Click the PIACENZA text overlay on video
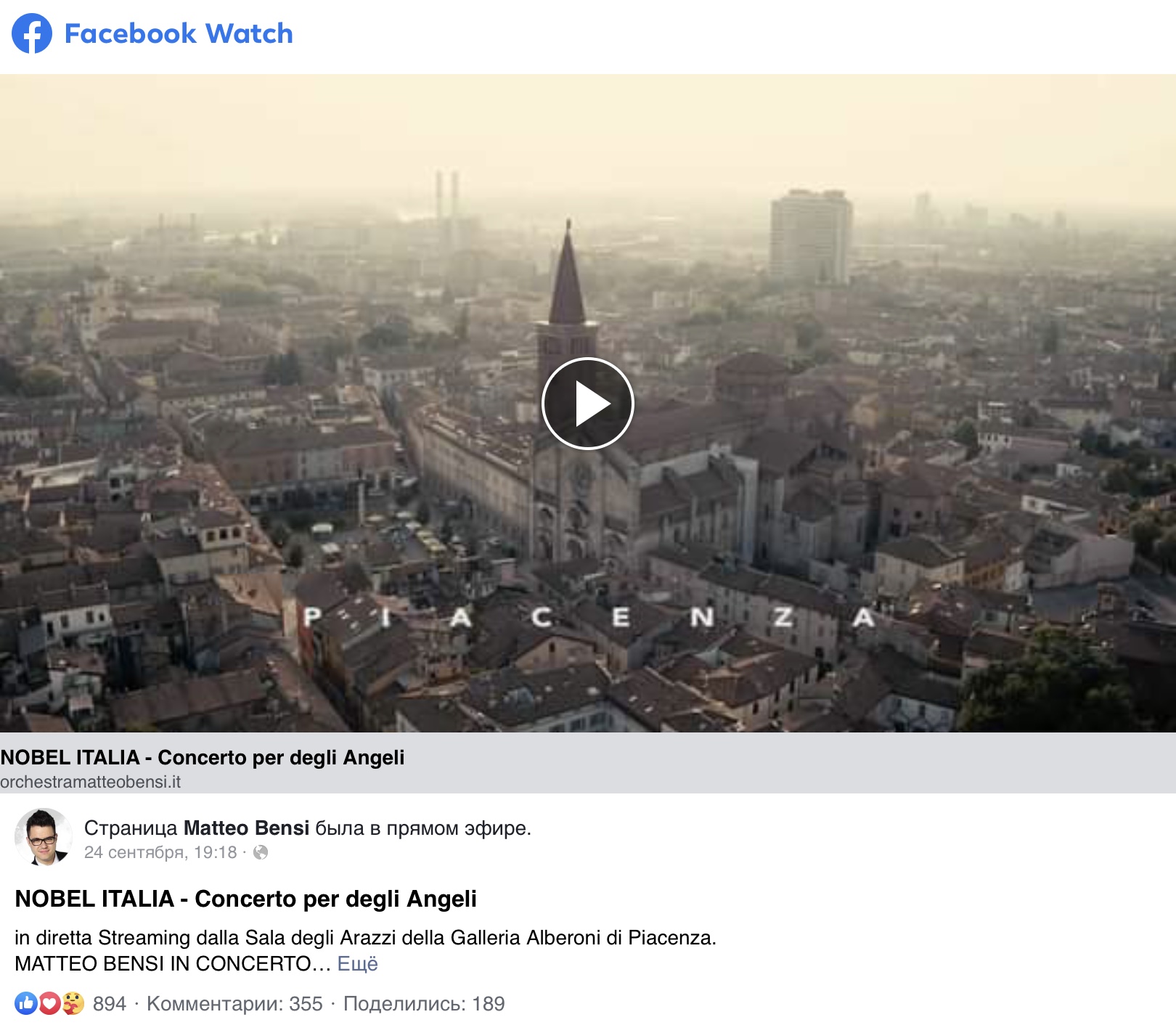 [x=589, y=618]
